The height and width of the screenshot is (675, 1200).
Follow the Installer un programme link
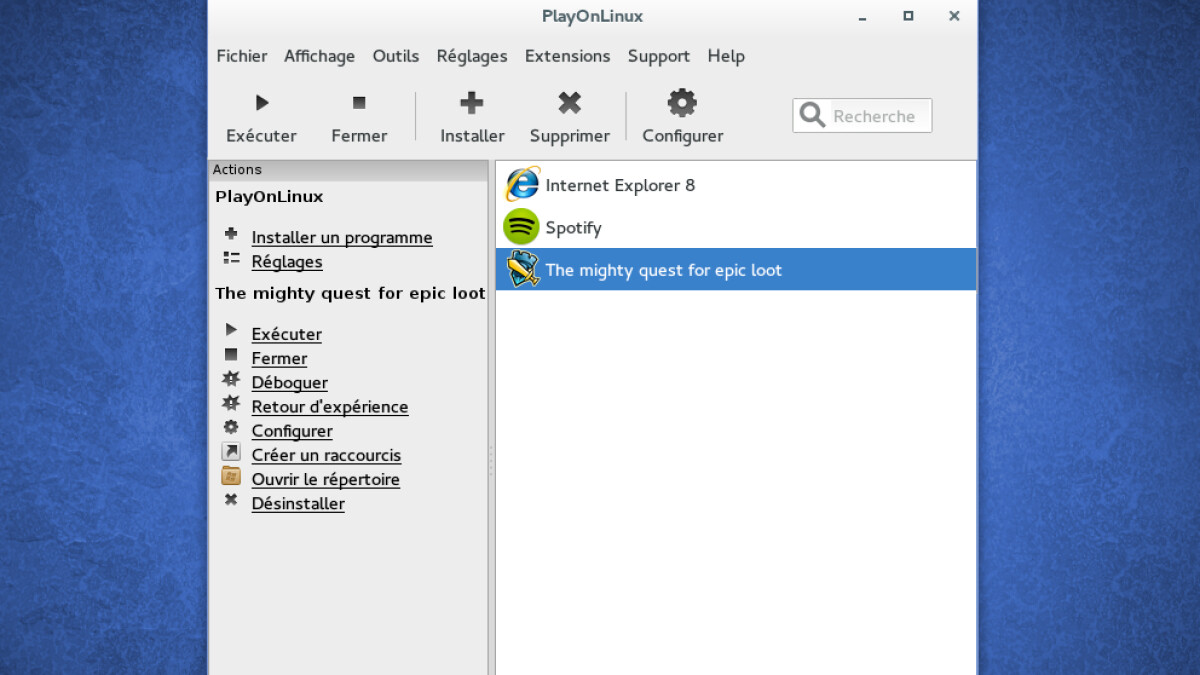[x=342, y=238]
